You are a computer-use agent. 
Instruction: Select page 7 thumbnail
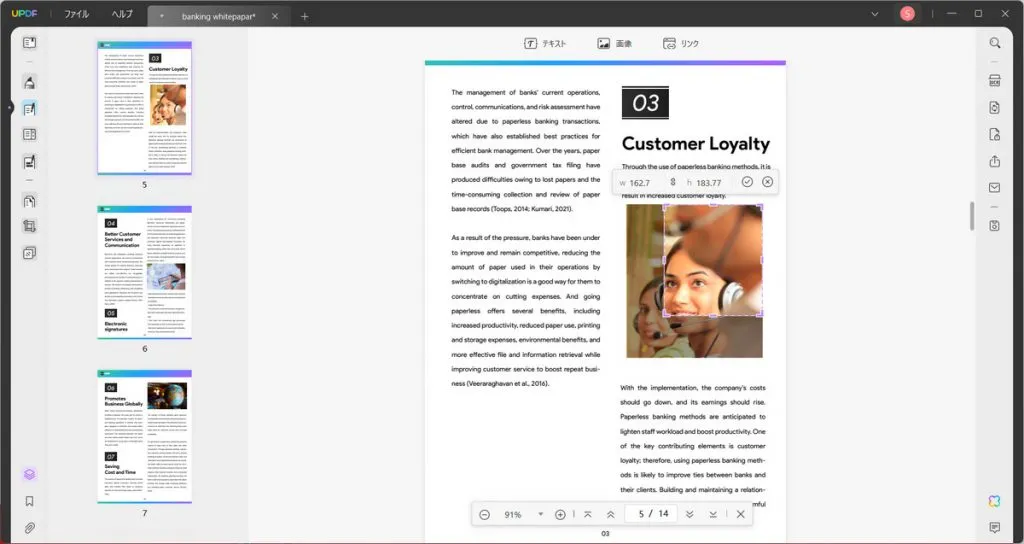(x=144, y=436)
